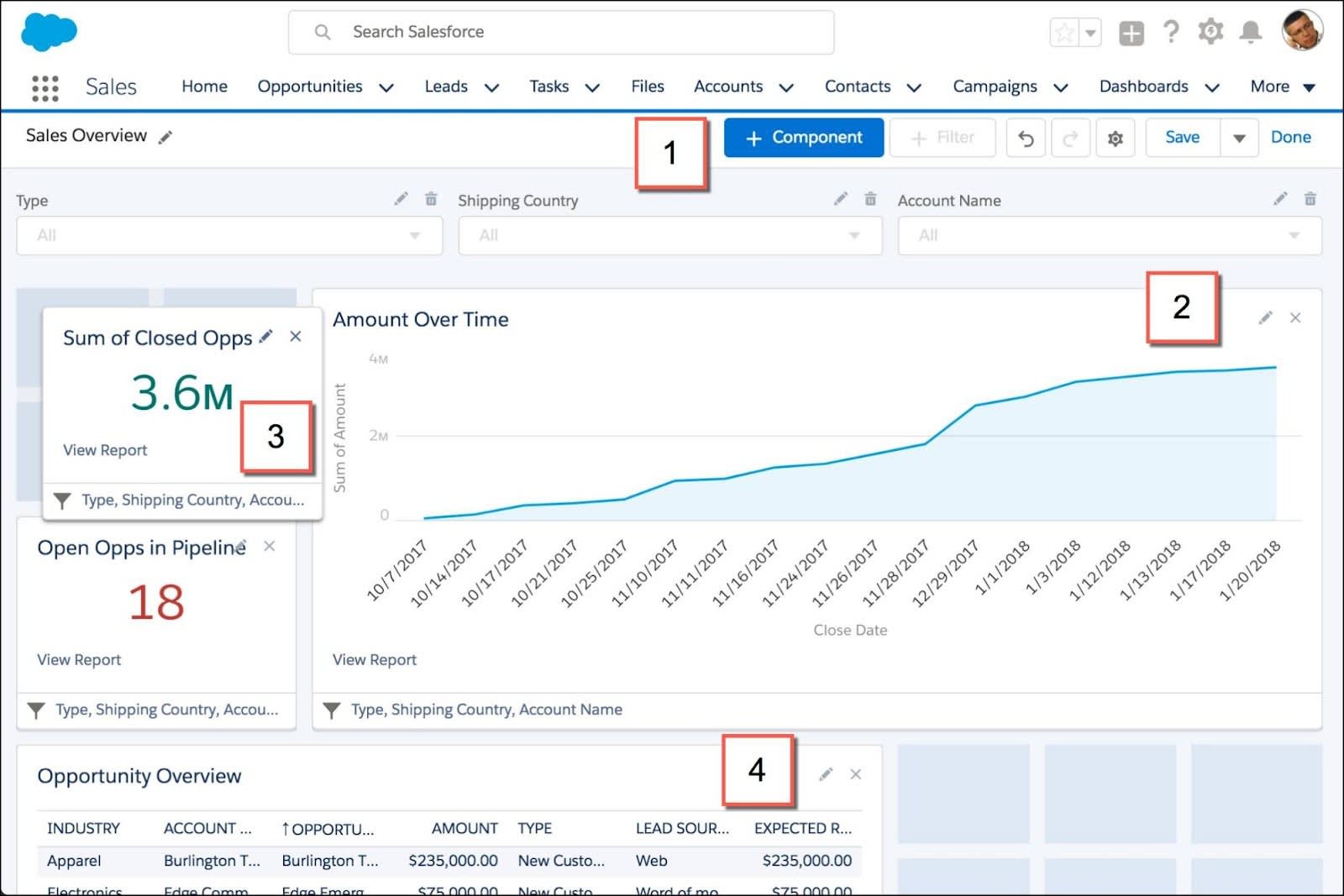Image resolution: width=1344 pixels, height=896 pixels.
Task: Edit the Sum of Closed Opps component
Action: (265, 337)
